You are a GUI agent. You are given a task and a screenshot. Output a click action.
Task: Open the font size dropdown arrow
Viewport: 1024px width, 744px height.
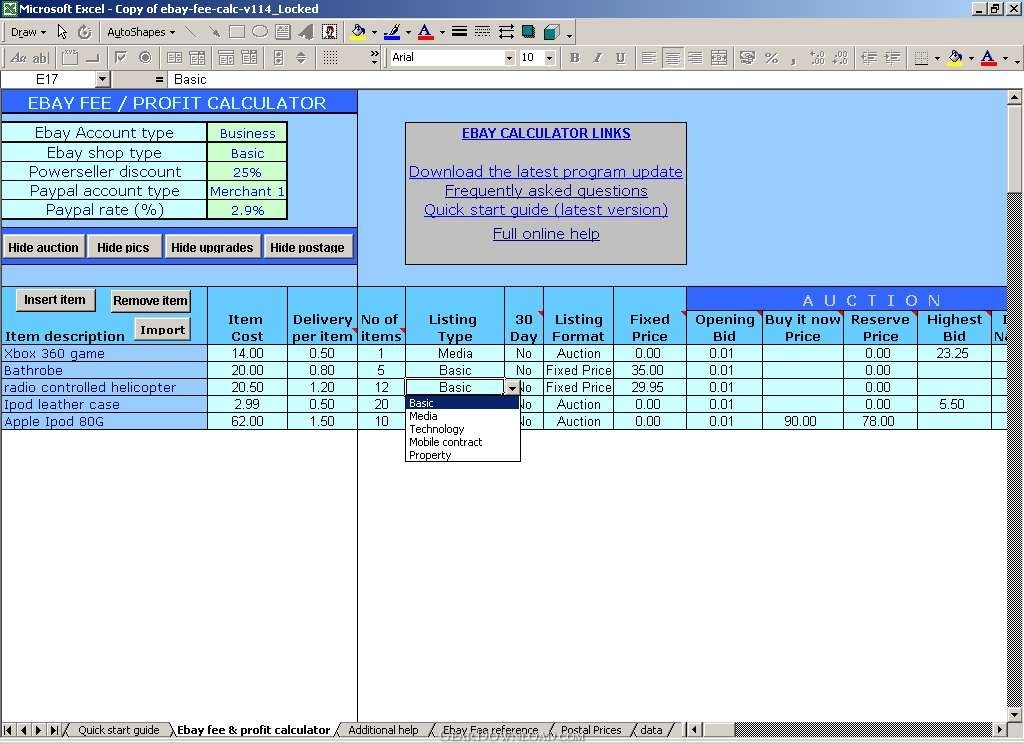[549, 57]
